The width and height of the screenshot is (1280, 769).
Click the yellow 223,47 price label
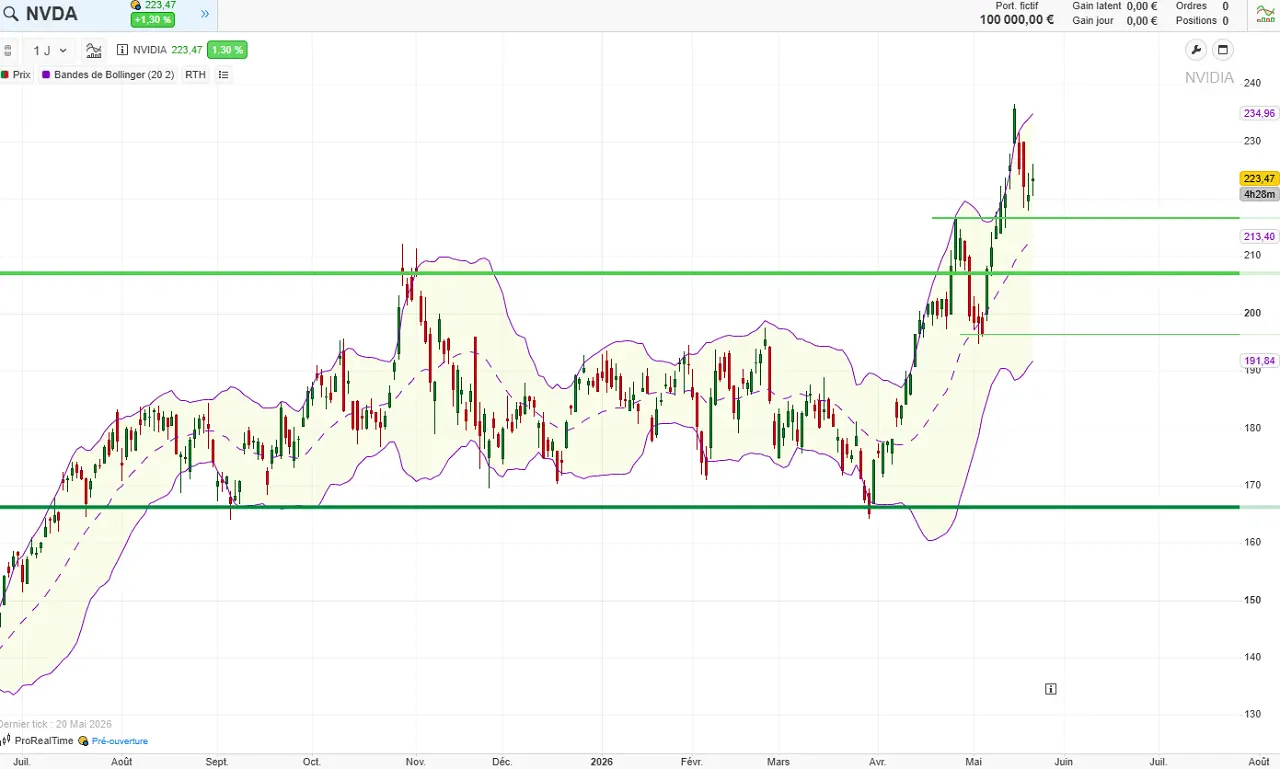coord(1258,179)
